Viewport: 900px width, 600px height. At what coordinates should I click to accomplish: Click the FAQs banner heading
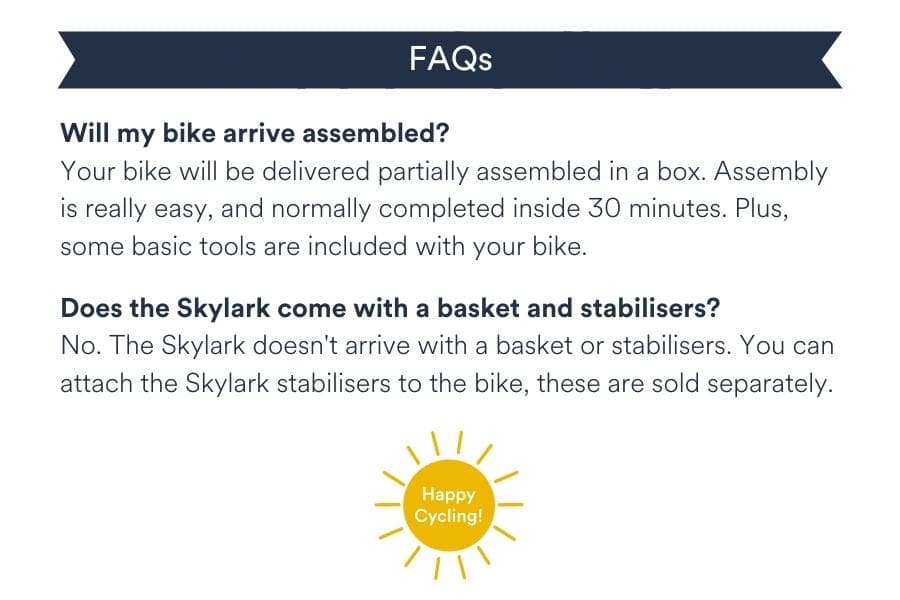pyautogui.click(x=451, y=59)
